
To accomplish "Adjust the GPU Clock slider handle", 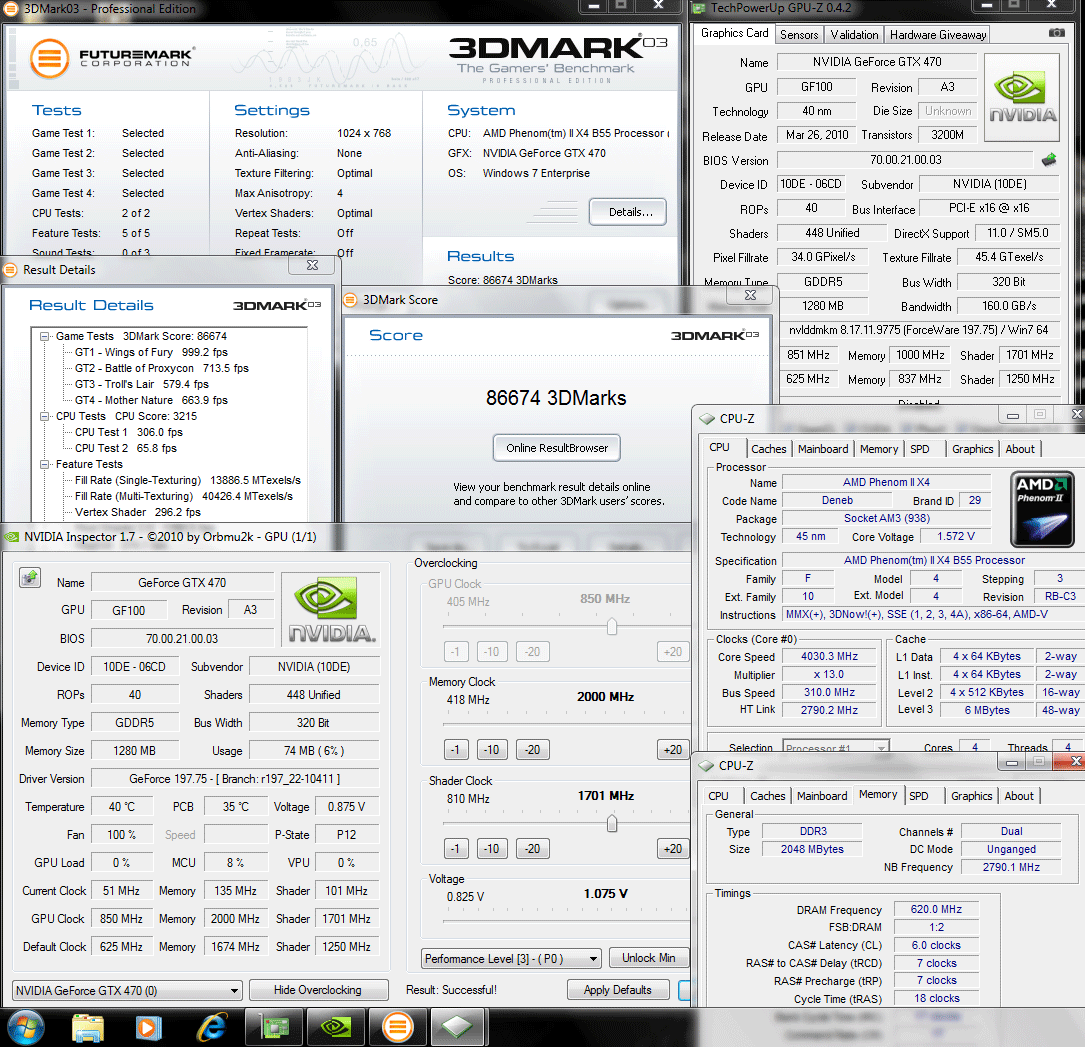I will point(612,627).
